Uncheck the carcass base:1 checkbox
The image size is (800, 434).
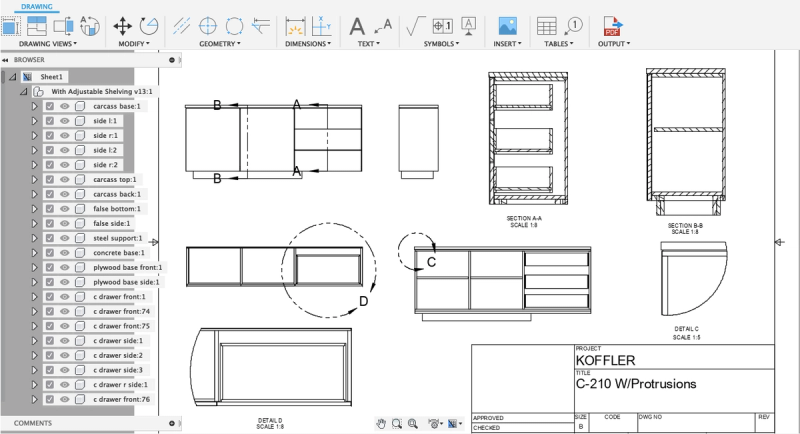click(x=49, y=106)
